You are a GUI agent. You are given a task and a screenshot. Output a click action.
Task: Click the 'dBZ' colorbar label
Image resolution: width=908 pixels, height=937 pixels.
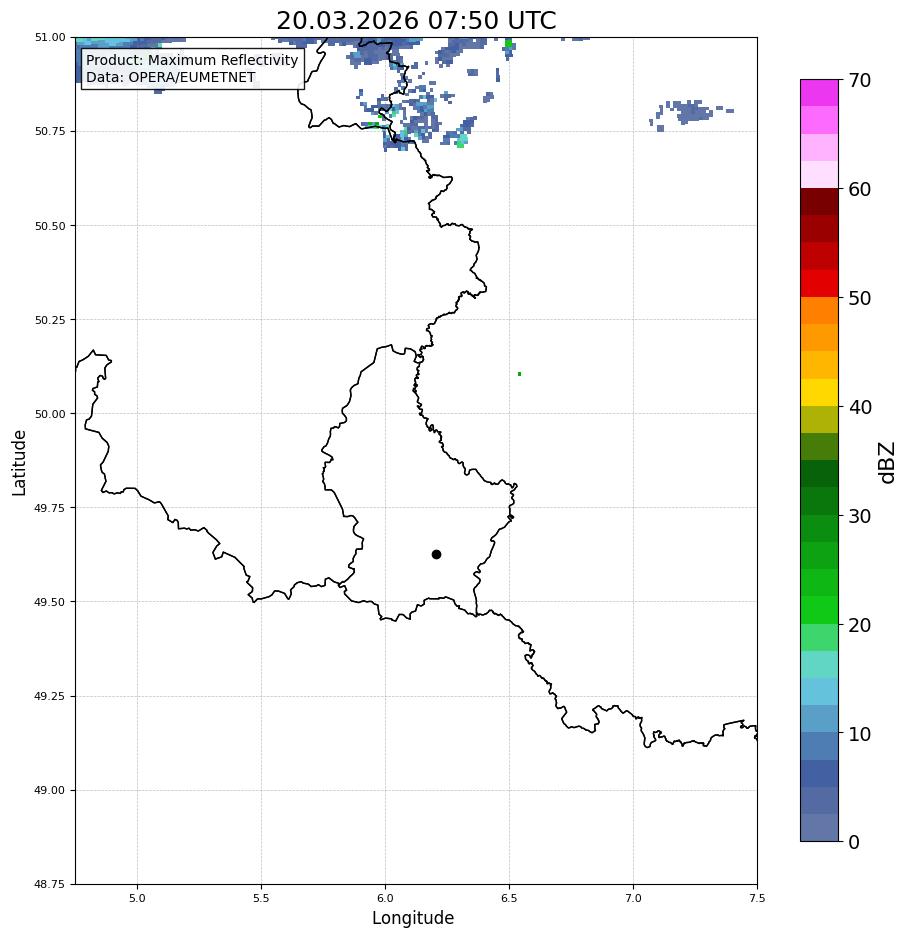pyautogui.click(x=888, y=463)
